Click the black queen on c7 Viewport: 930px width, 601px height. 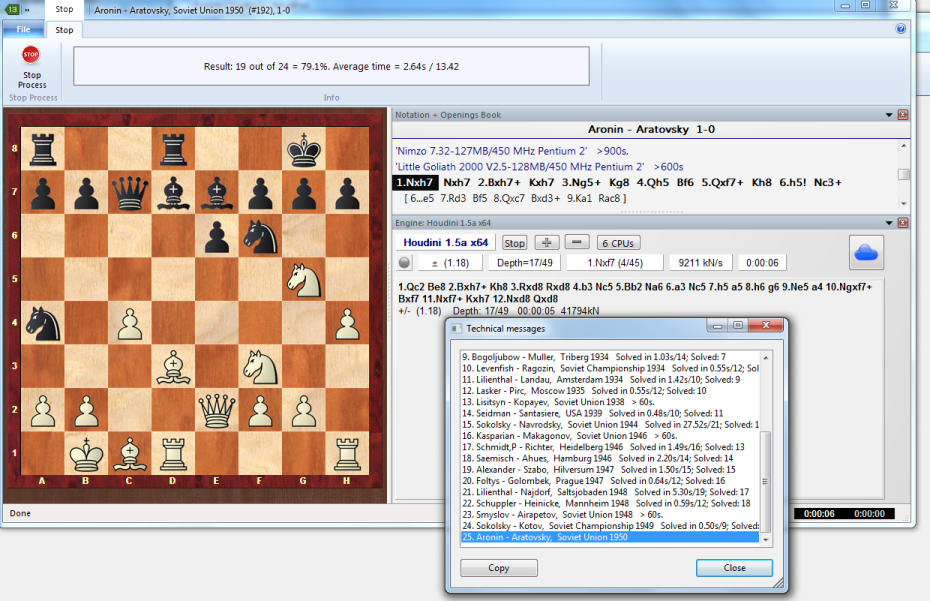coord(129,190)
